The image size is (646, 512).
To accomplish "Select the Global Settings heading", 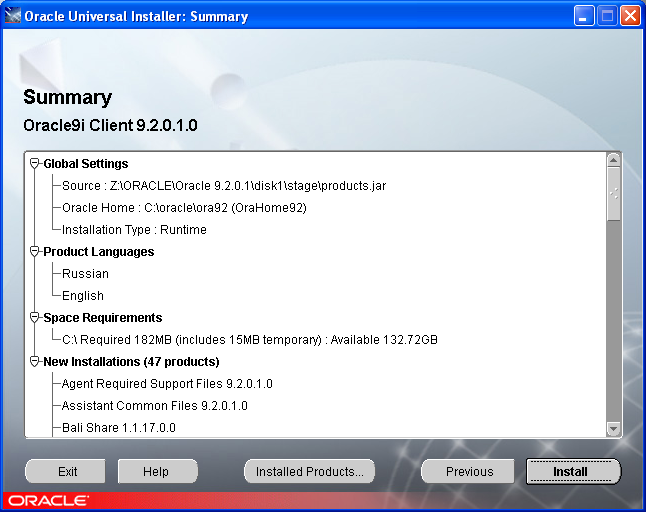I will tap(86, 164).
